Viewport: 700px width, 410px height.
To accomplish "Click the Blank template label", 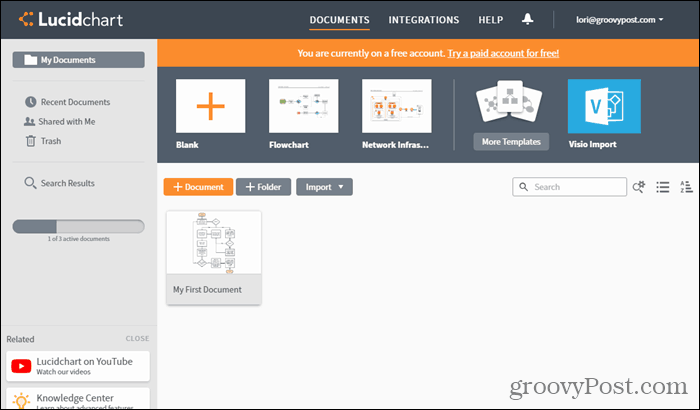I will point(187,145).
